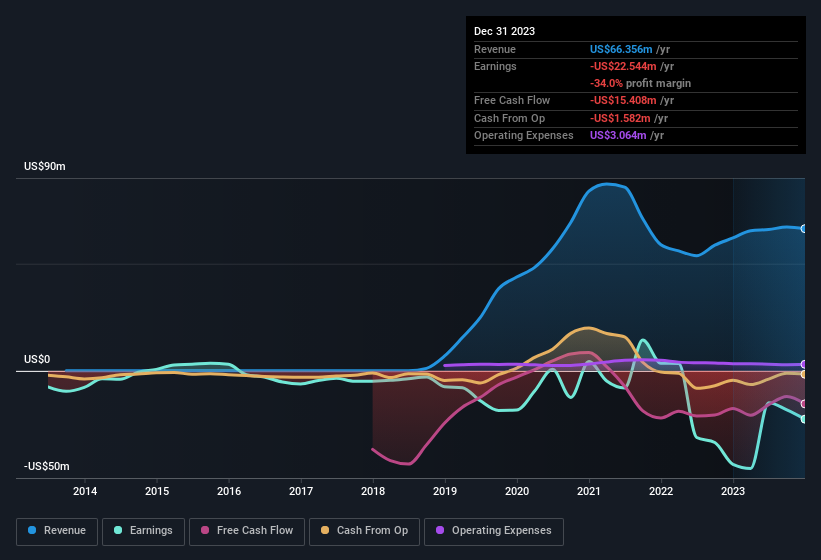Click the 2019 x-axis label
Image resolution: width=821 pixels, height=560 pixels.
tap(445, 491)
